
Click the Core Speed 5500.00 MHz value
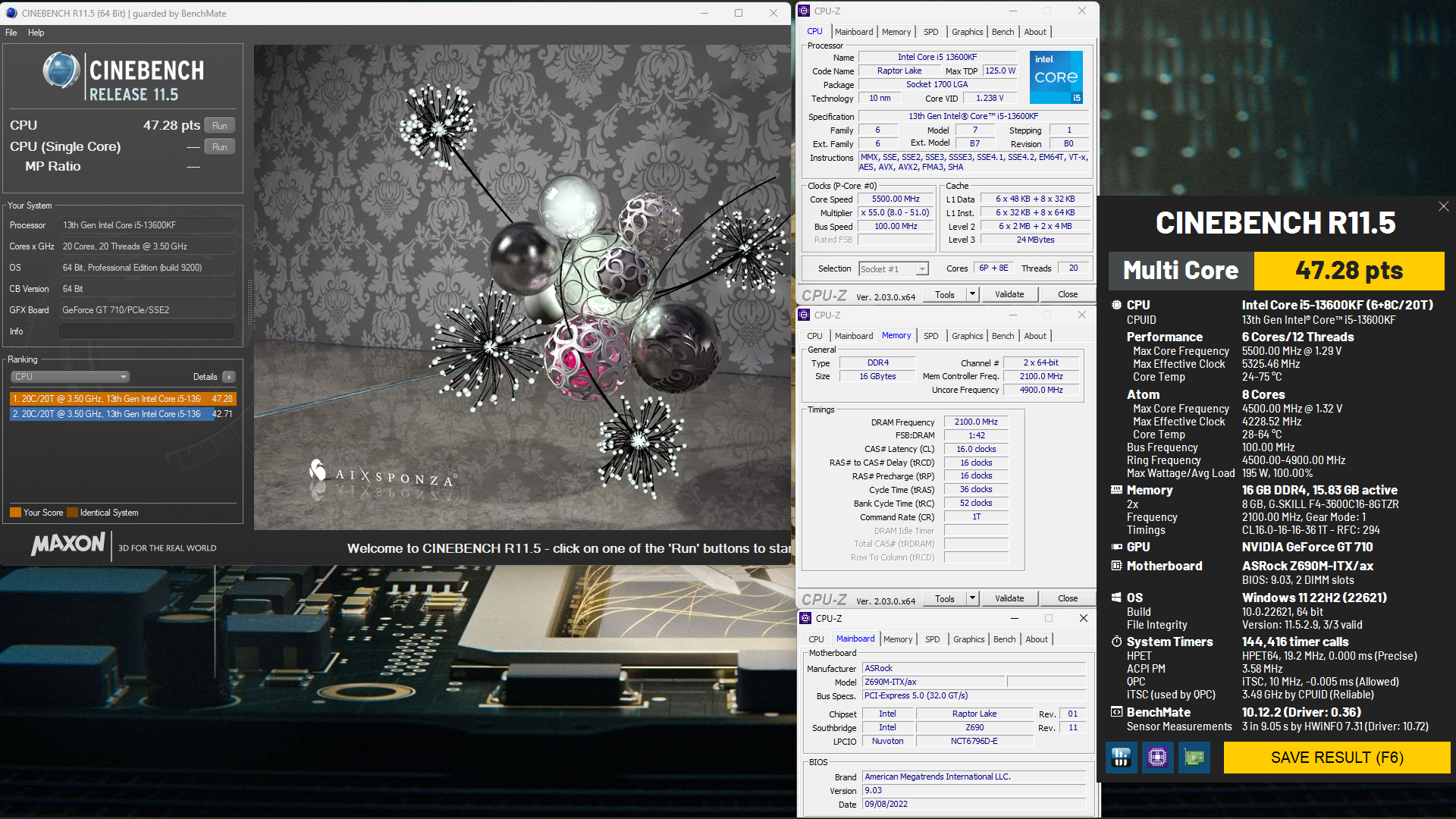[x=896, y=199]
